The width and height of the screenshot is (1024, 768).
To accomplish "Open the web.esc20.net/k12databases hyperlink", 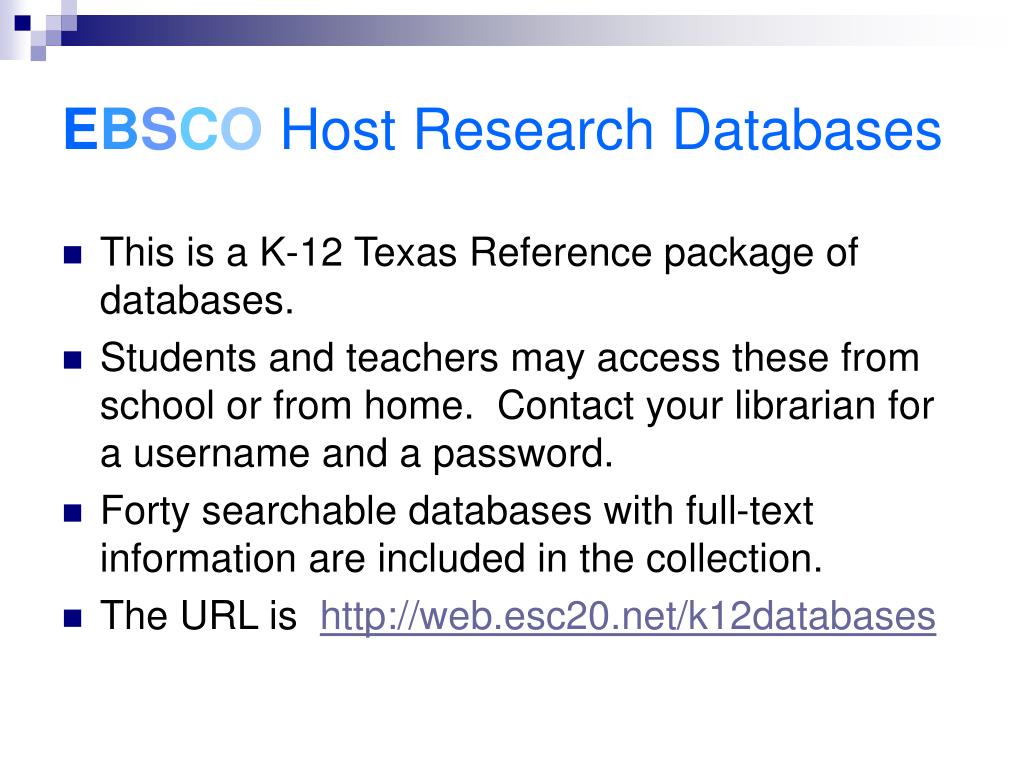I will (x=628, y=616).
